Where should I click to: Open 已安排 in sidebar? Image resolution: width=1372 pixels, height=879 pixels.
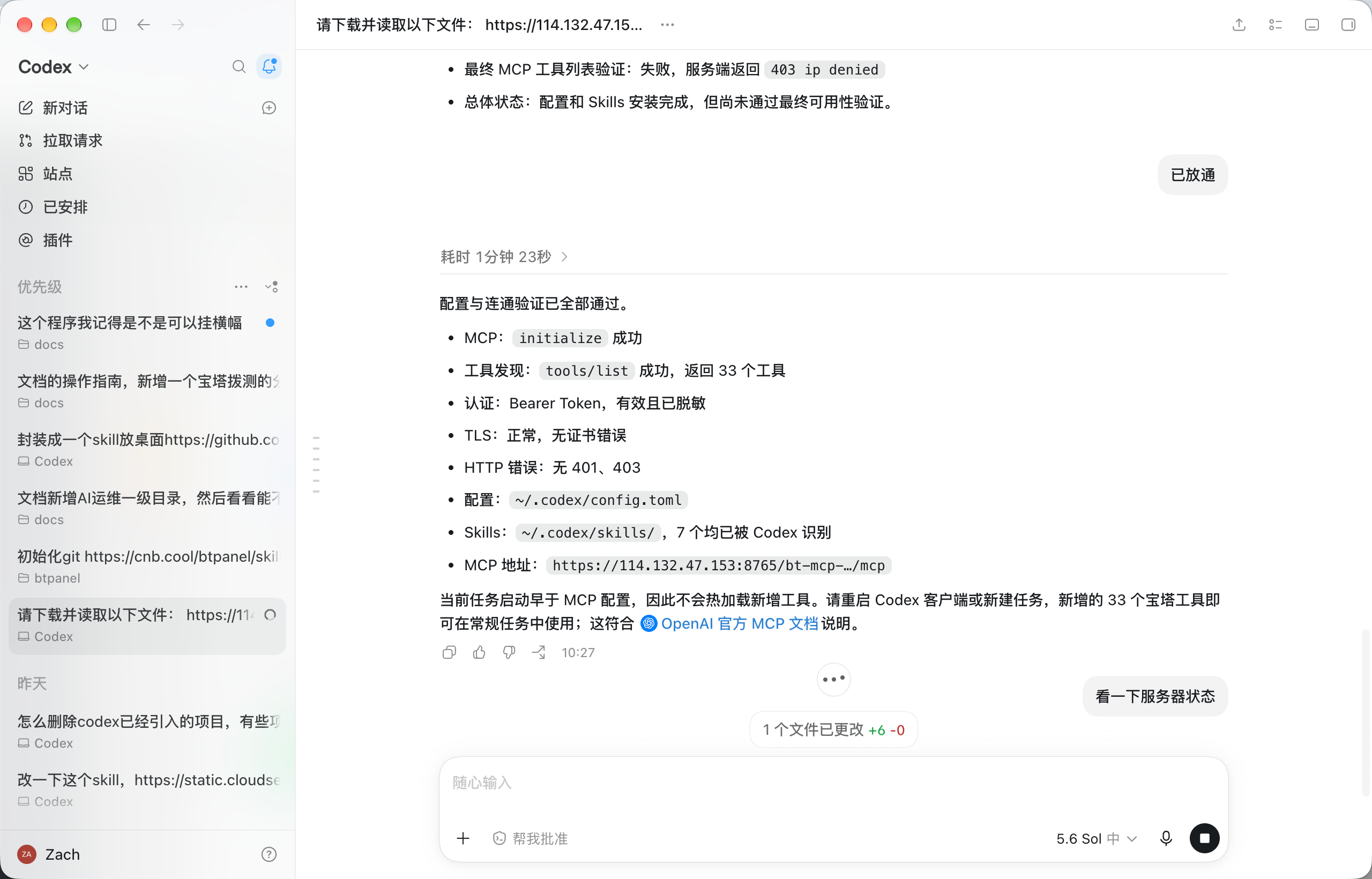point(54,207)
